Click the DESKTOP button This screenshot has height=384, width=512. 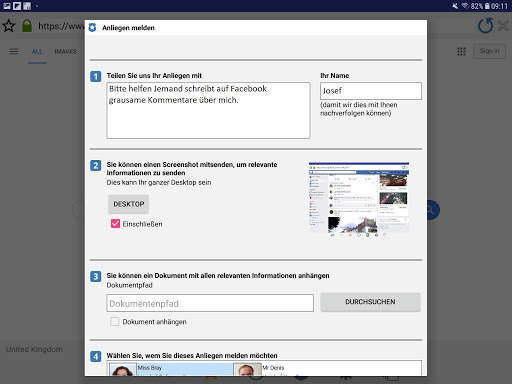coord(128,204)
